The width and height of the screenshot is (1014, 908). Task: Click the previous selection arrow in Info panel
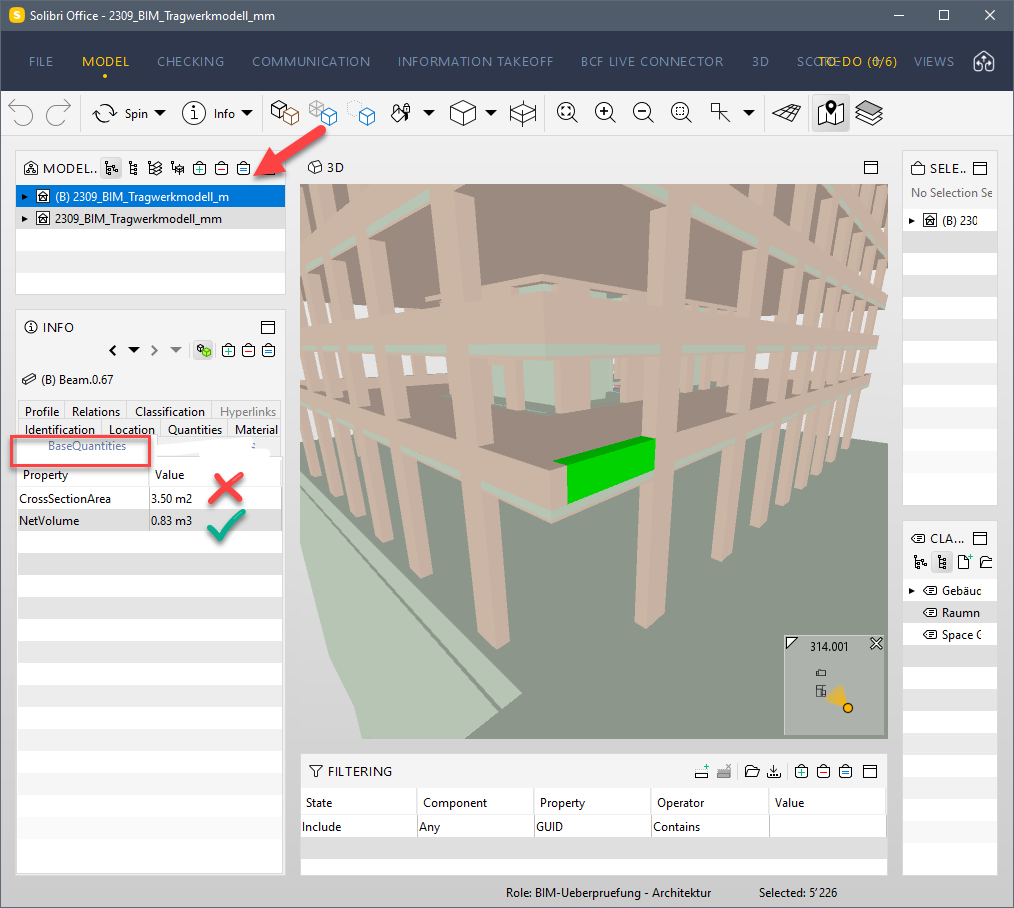(x=112, y=350)
